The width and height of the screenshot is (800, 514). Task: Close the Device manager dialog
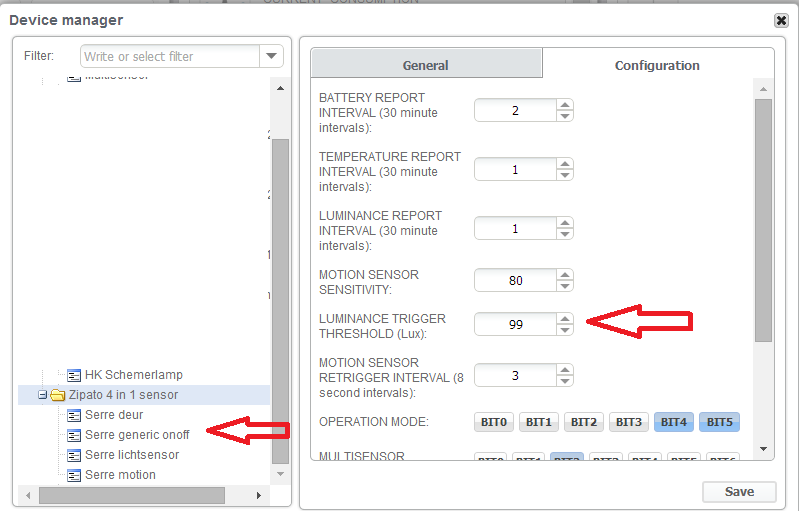781,20
